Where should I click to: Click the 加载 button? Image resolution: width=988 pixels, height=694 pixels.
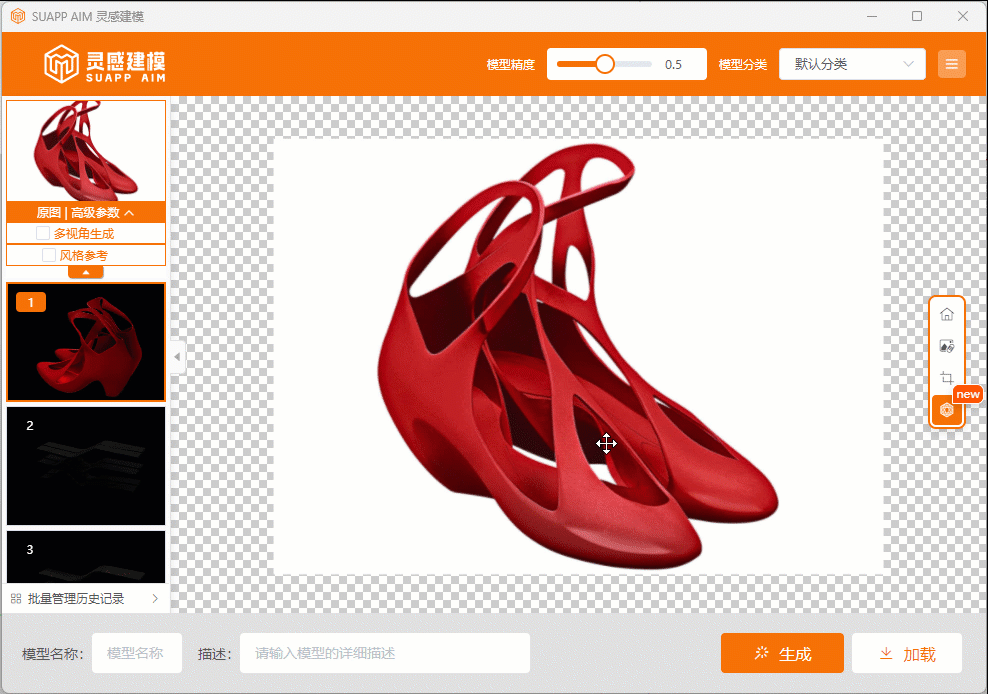pos(906,654)
